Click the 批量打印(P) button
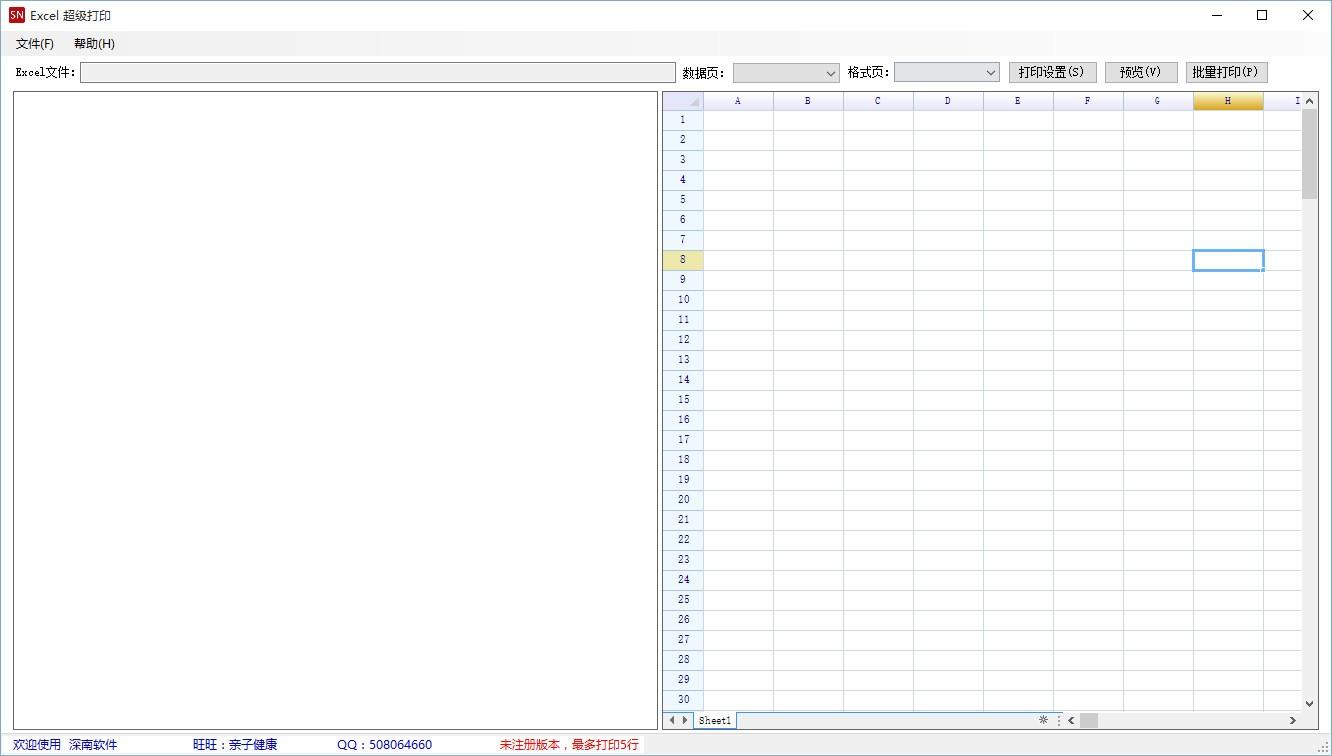This screenshot has height=756, width=1332. click(x=1226, y=72)
